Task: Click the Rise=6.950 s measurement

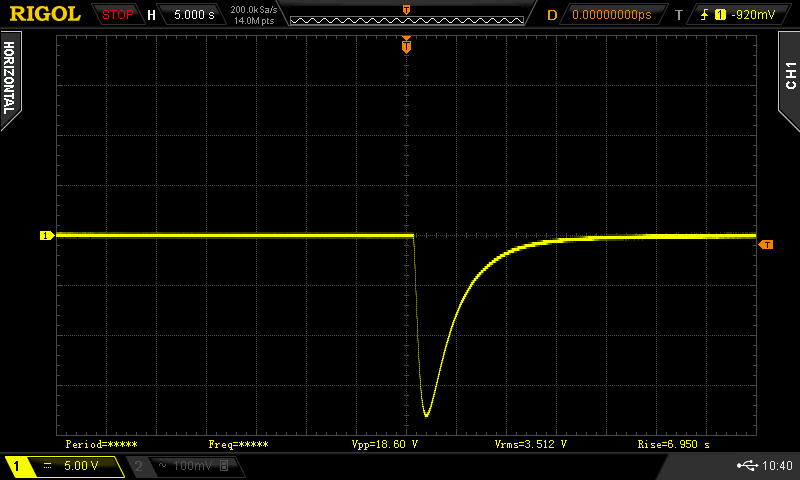Action: pos(673,444)
